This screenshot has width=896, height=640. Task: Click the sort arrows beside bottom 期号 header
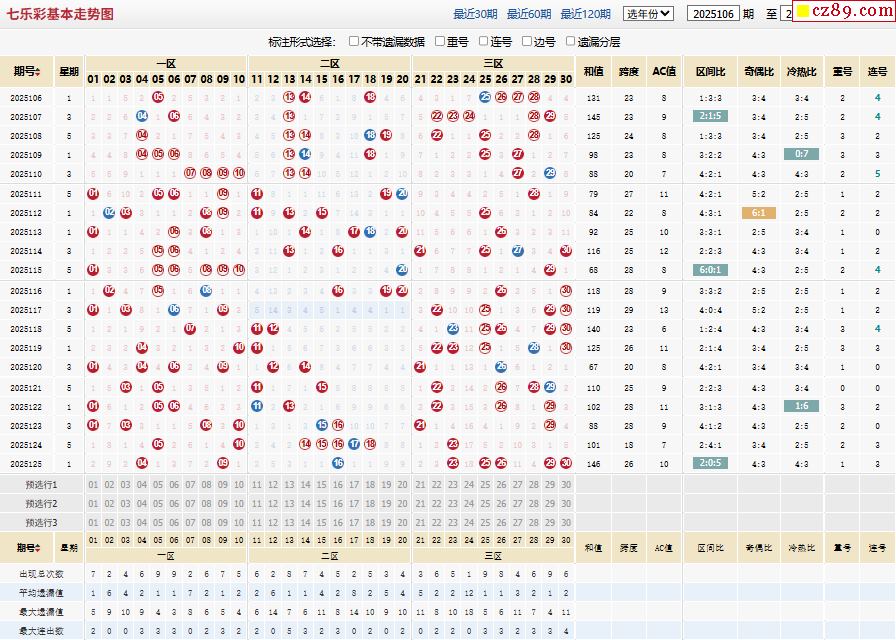[38, 548]
